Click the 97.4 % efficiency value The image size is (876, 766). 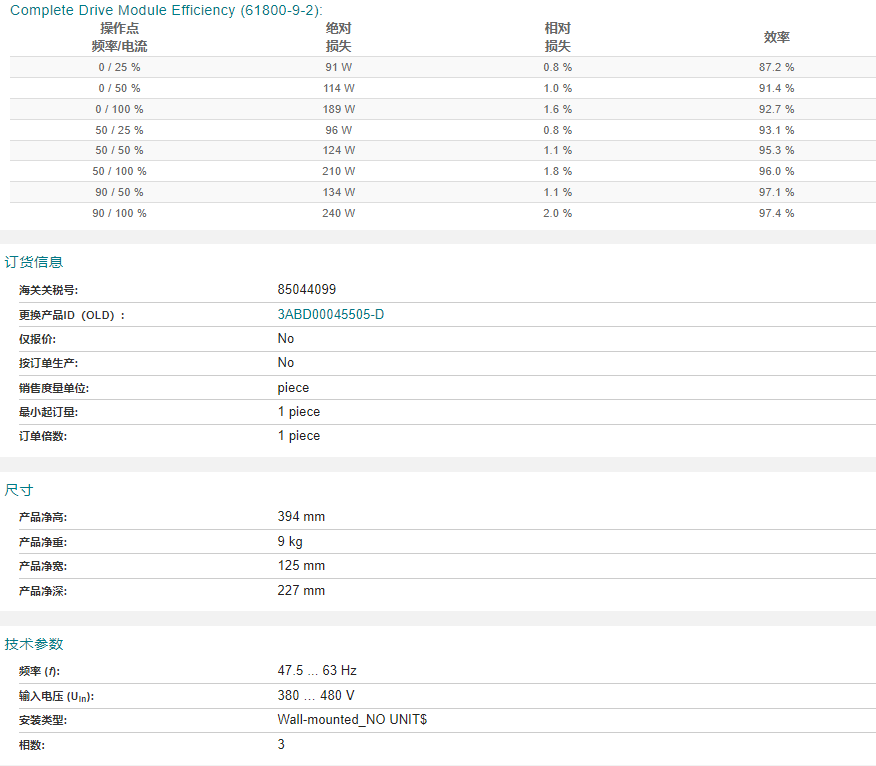[777, 213]
